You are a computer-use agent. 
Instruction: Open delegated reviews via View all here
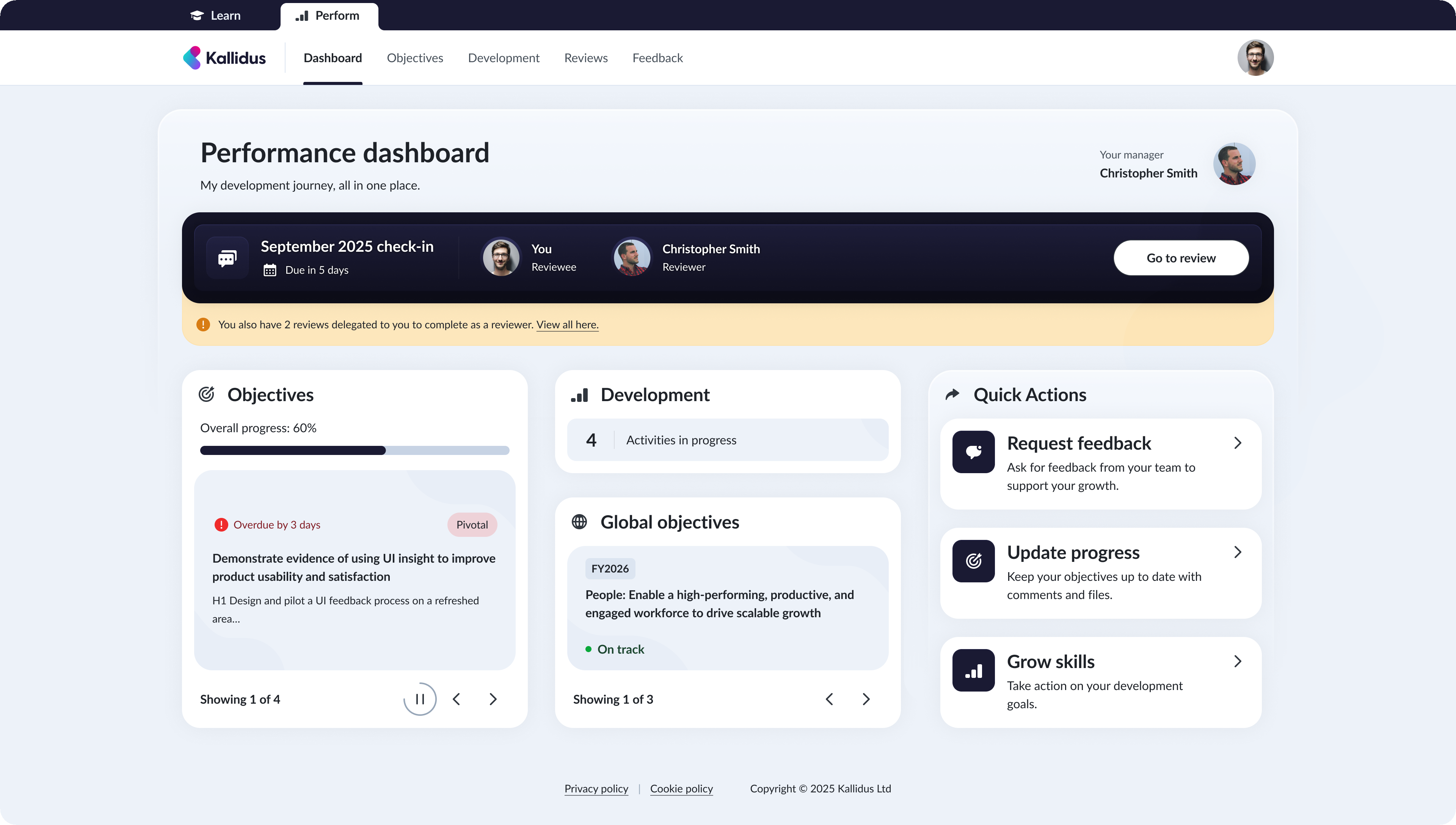(x=567, y=324)
